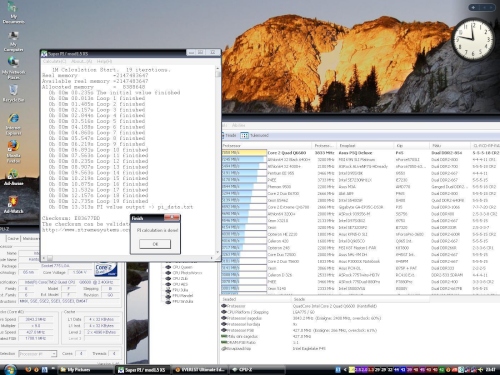Expand hidden system tray icons arrow
Viewport: 500px width, 375px height.
tap(345, 370)
